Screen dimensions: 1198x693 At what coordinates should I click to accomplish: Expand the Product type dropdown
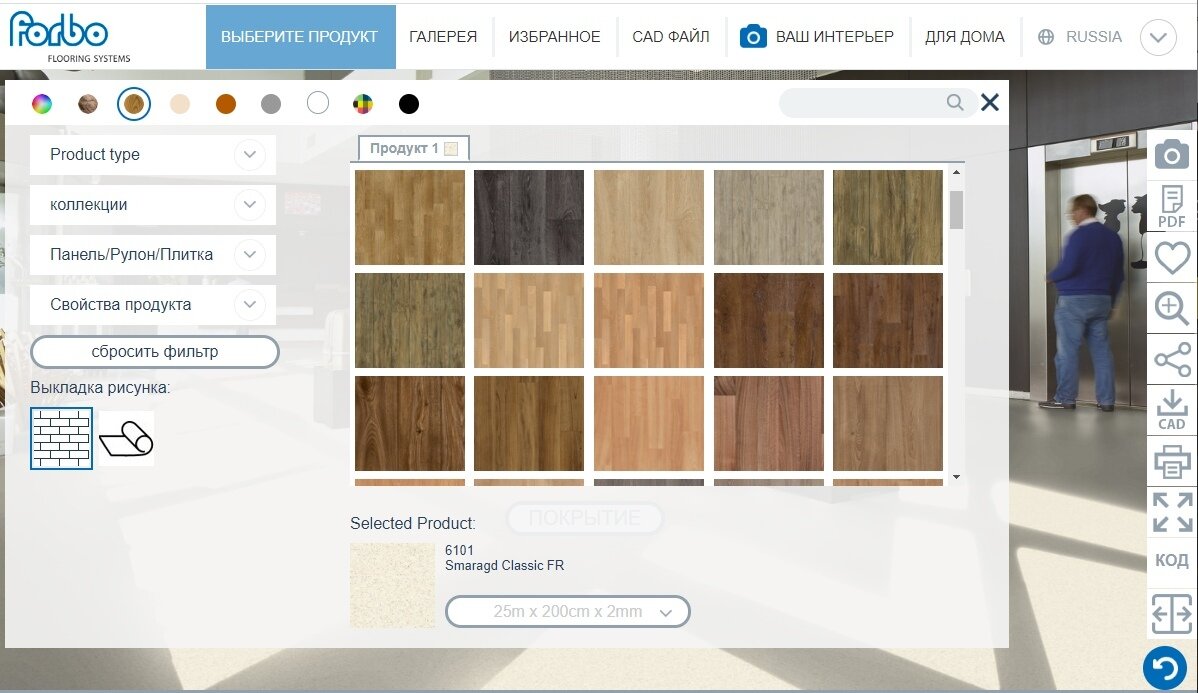coord(153,155)
